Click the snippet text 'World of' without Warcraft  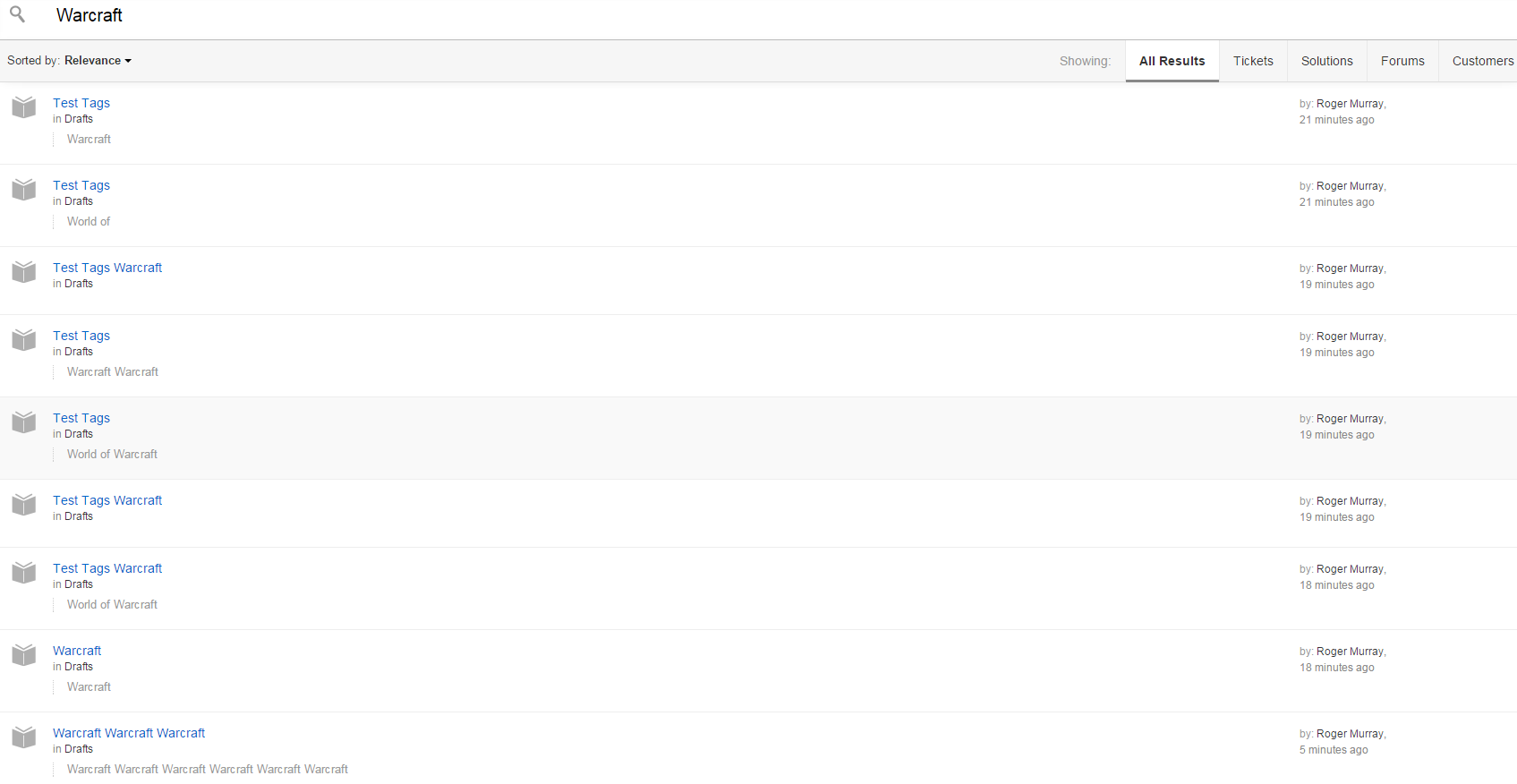pyautogui.click(x=89, y=221)
